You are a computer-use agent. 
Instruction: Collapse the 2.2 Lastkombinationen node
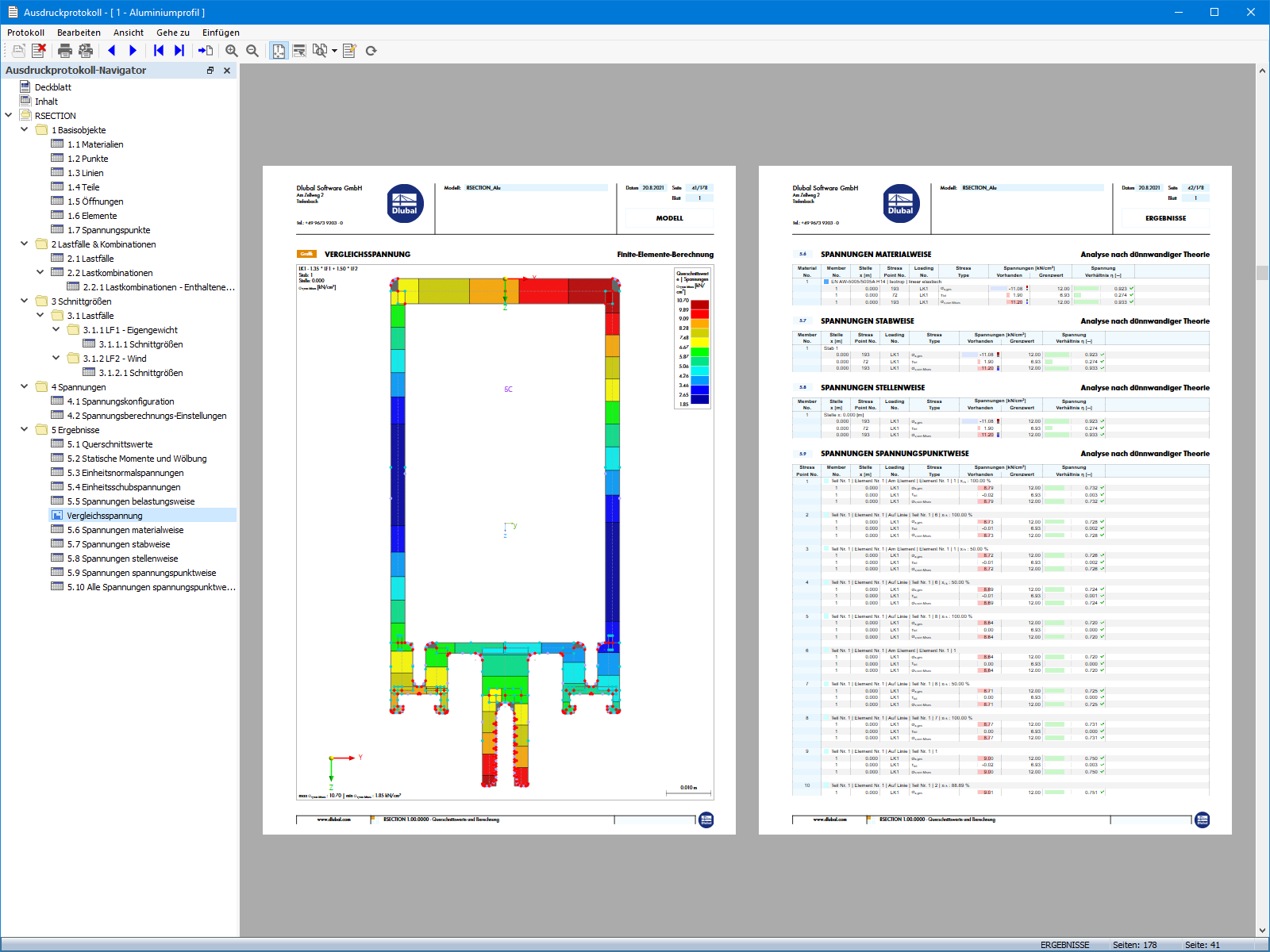(40, 272)
